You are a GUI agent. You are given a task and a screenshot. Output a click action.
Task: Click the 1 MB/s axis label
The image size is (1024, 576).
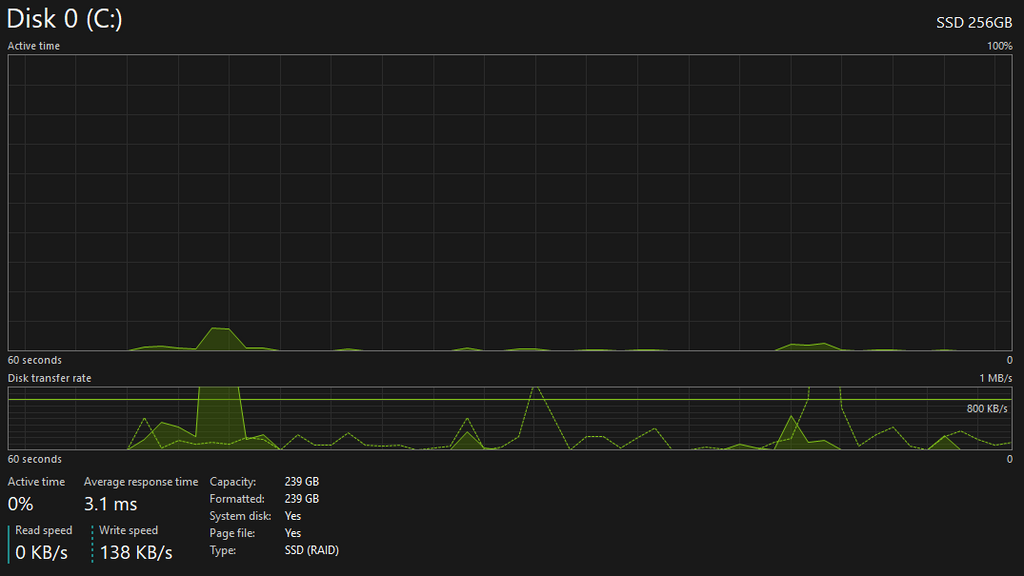coord(995,378)
